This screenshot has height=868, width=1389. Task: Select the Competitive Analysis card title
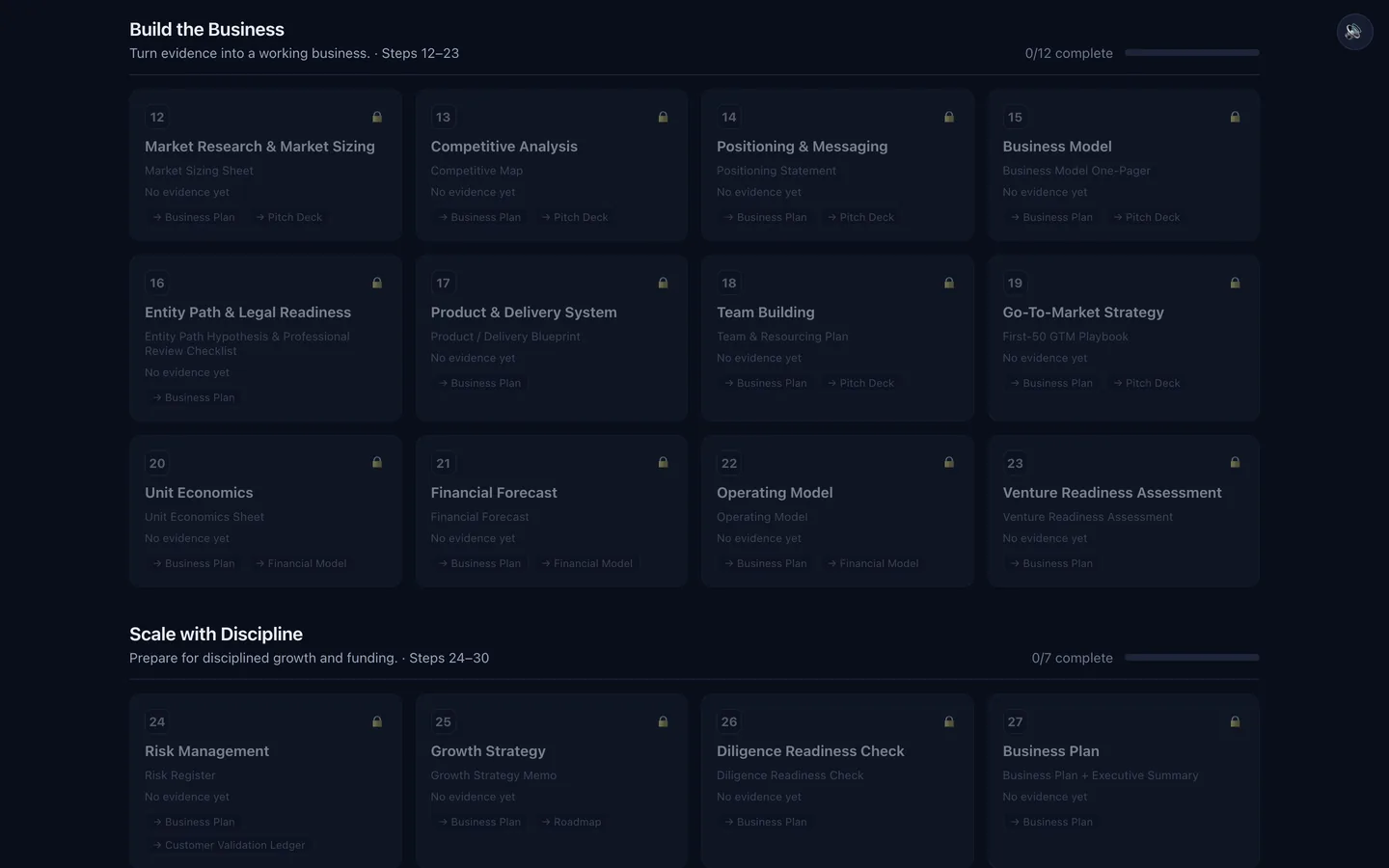[x=504, y=147]
